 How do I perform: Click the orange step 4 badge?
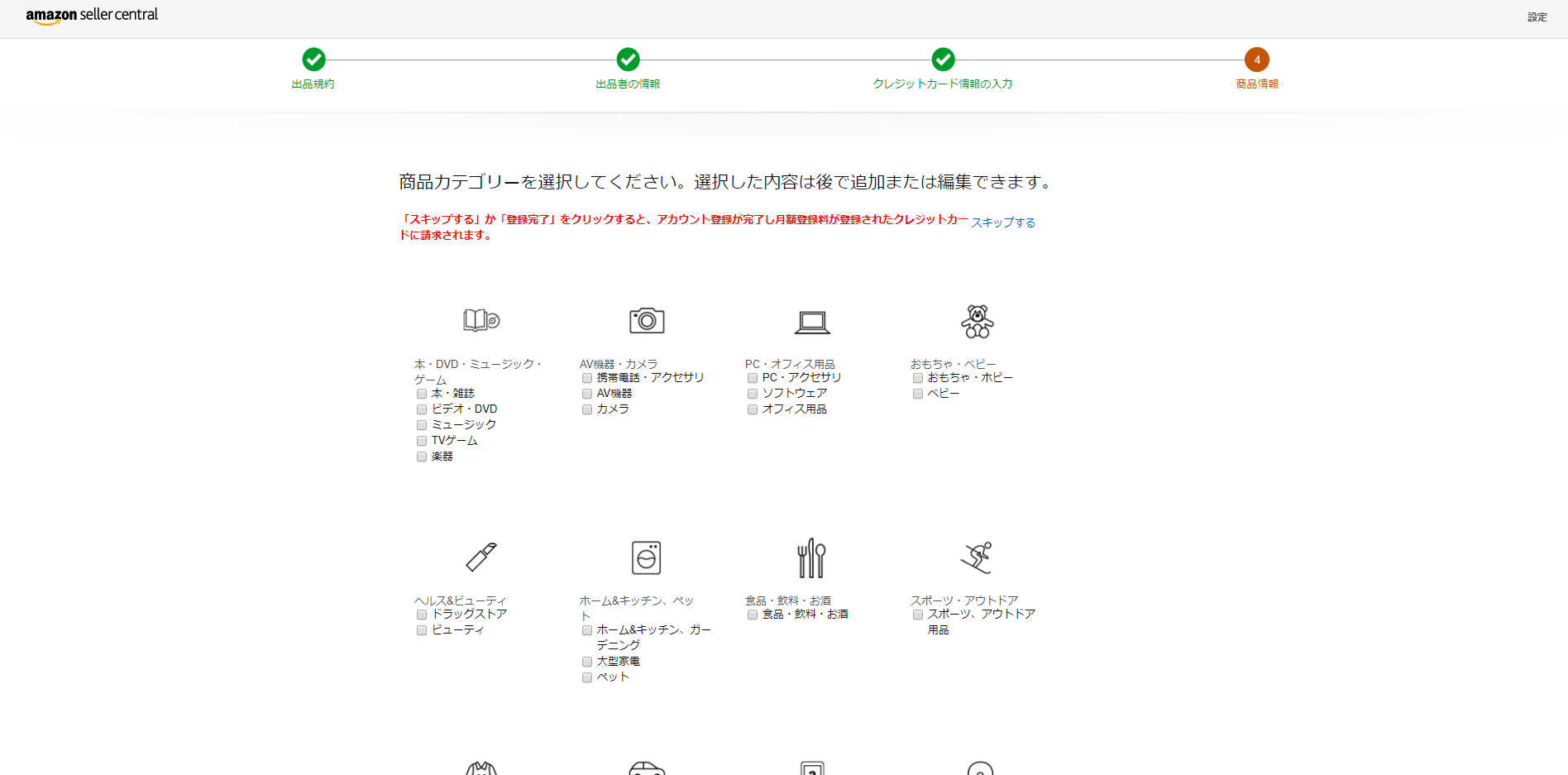coord(1257,60)
